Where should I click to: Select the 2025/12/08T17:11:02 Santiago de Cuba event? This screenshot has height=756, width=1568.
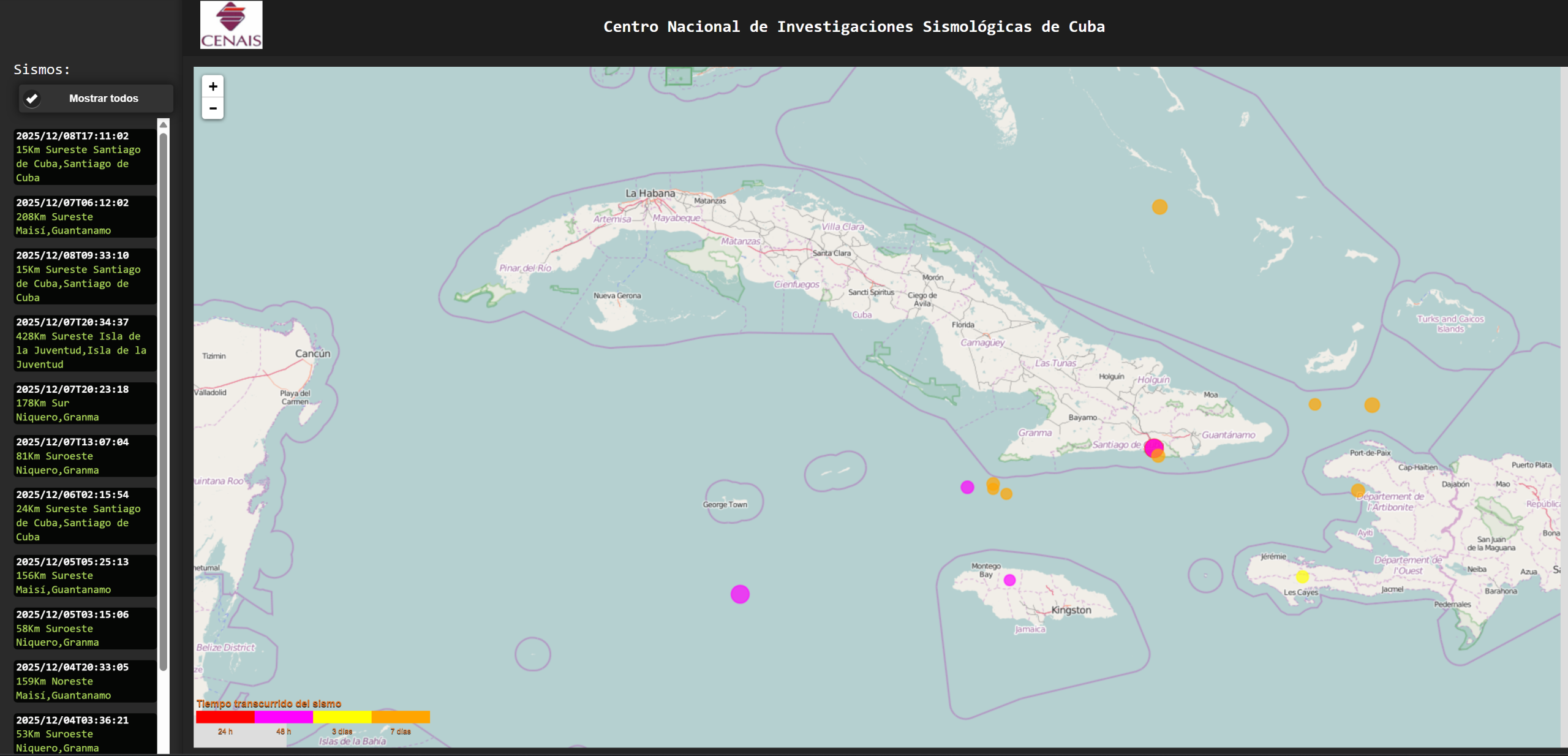(x=85, y=157)
